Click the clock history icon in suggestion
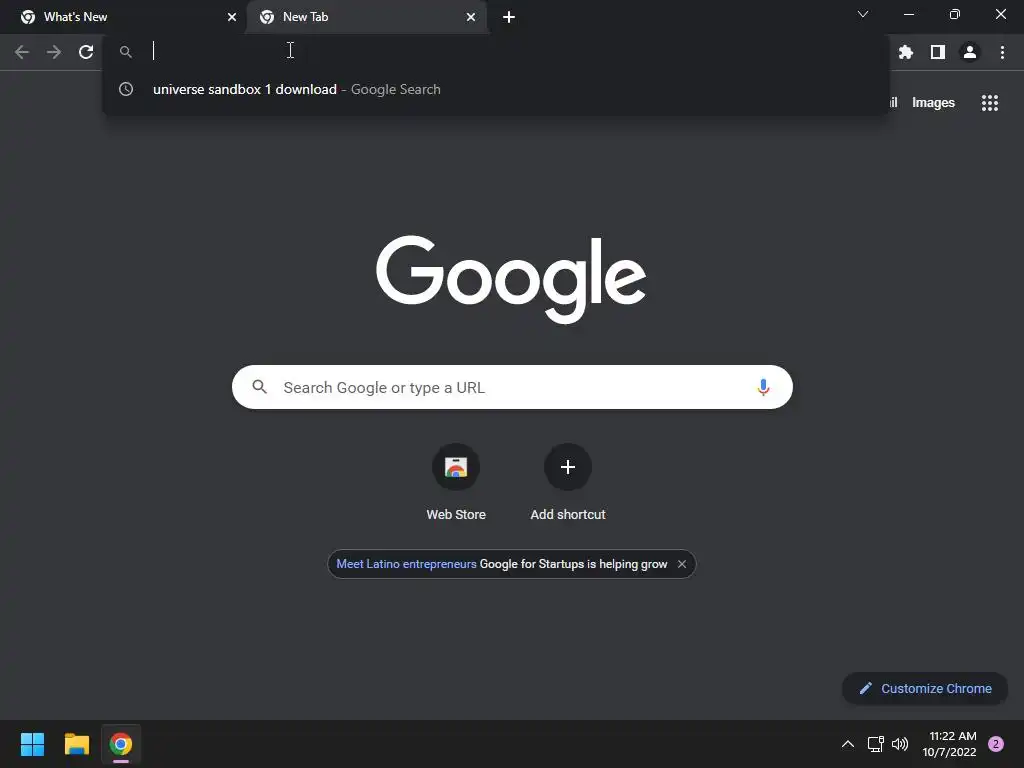 [126, 89]
